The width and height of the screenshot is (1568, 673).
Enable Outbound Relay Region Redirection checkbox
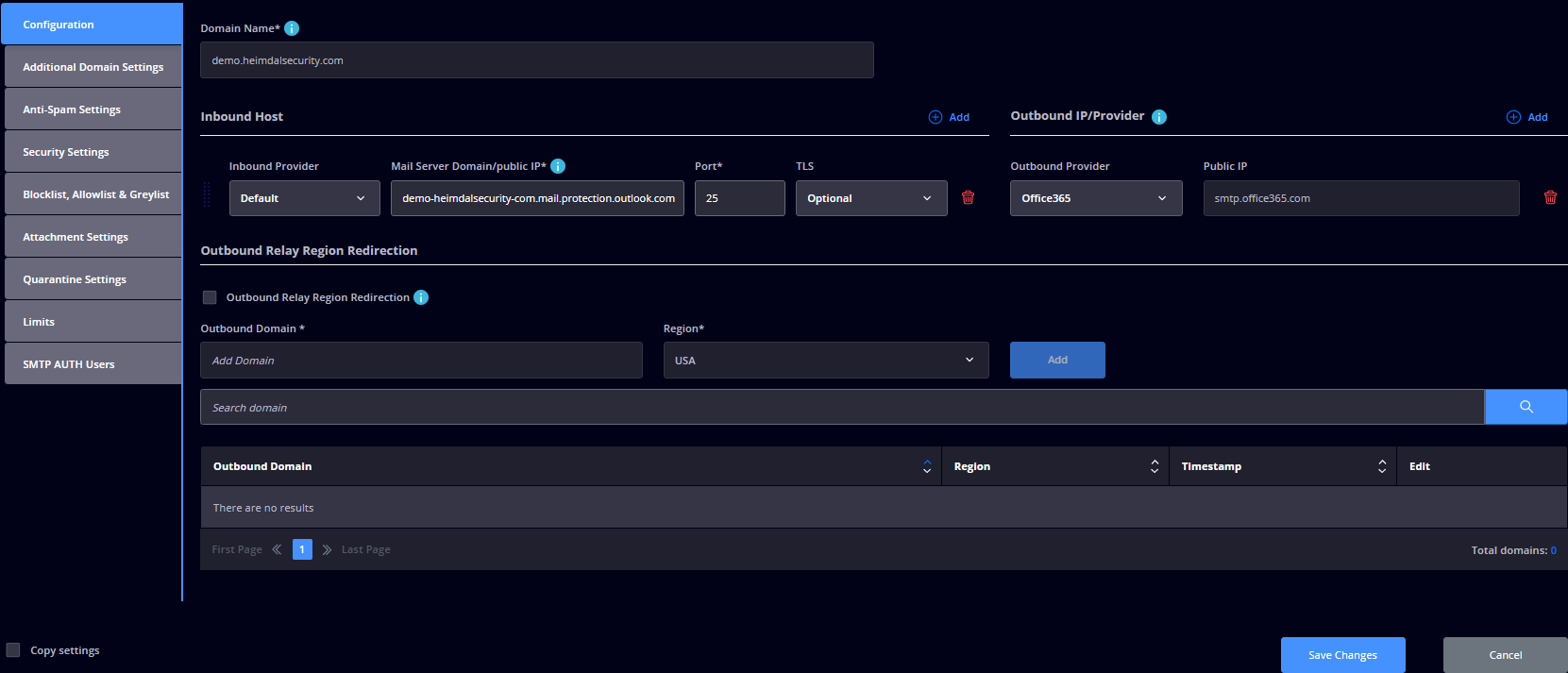click(x=210, y=297)
